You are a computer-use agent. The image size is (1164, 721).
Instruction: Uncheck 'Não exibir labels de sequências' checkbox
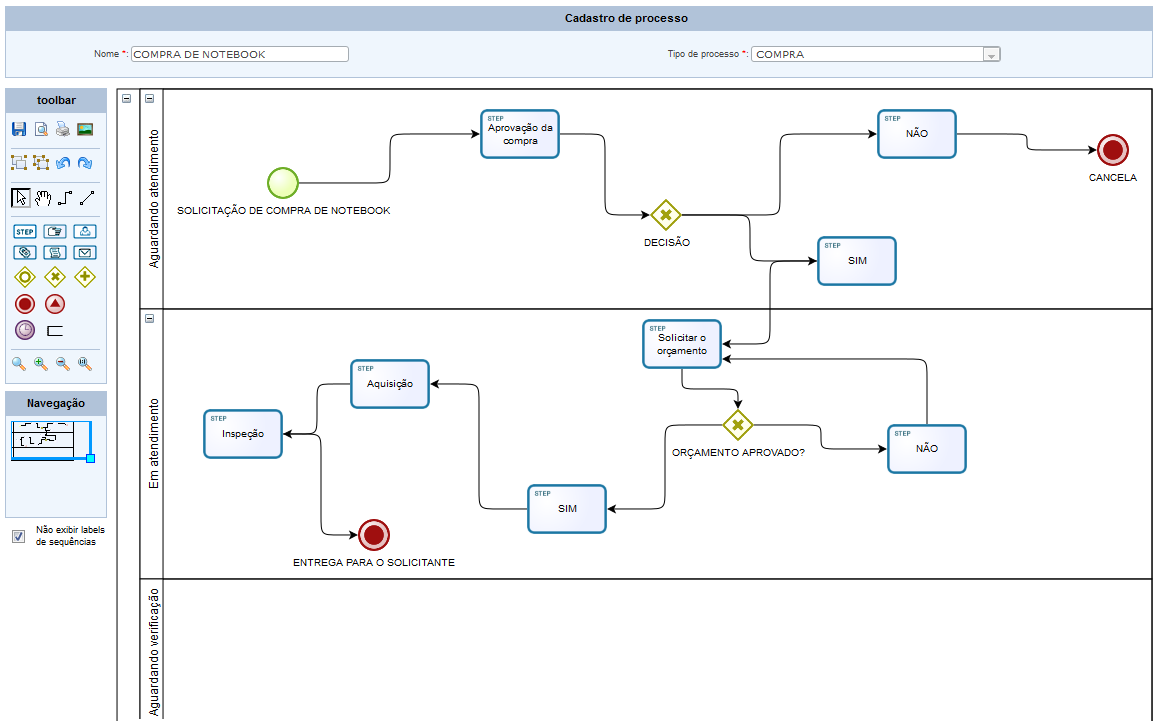pyautogui.click(x=19, y=536)
